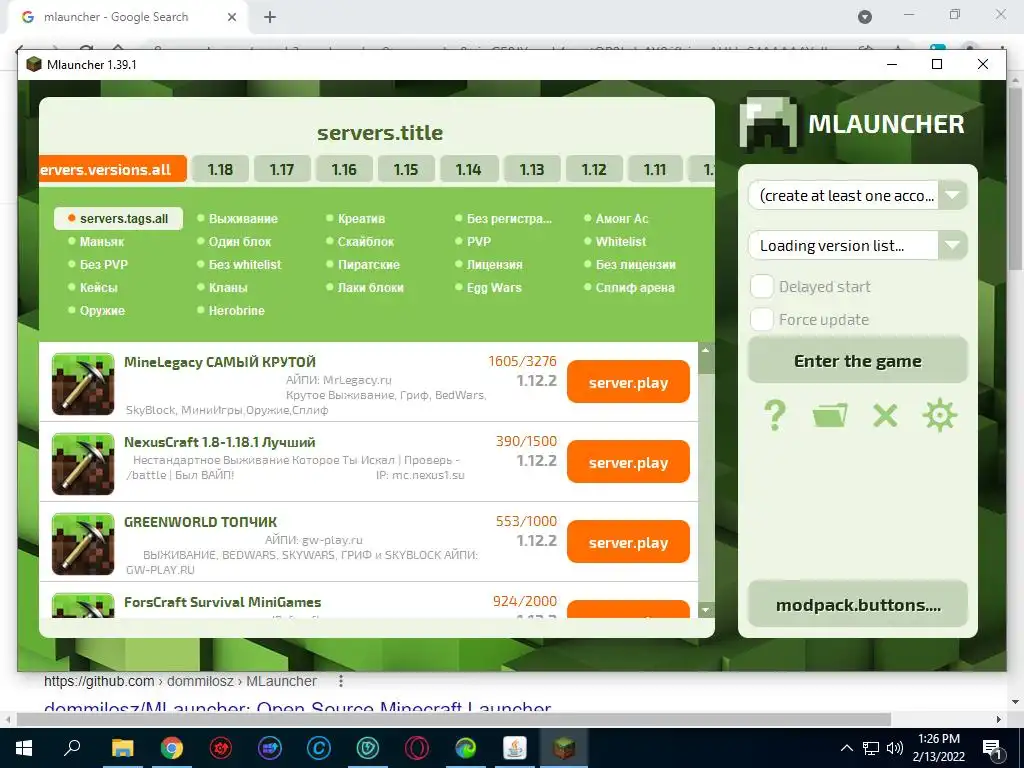The height and width of the screenshot is (768, 1024).
Task: Open the blue C-shaped taskbar app
Action: coord(319,748)
